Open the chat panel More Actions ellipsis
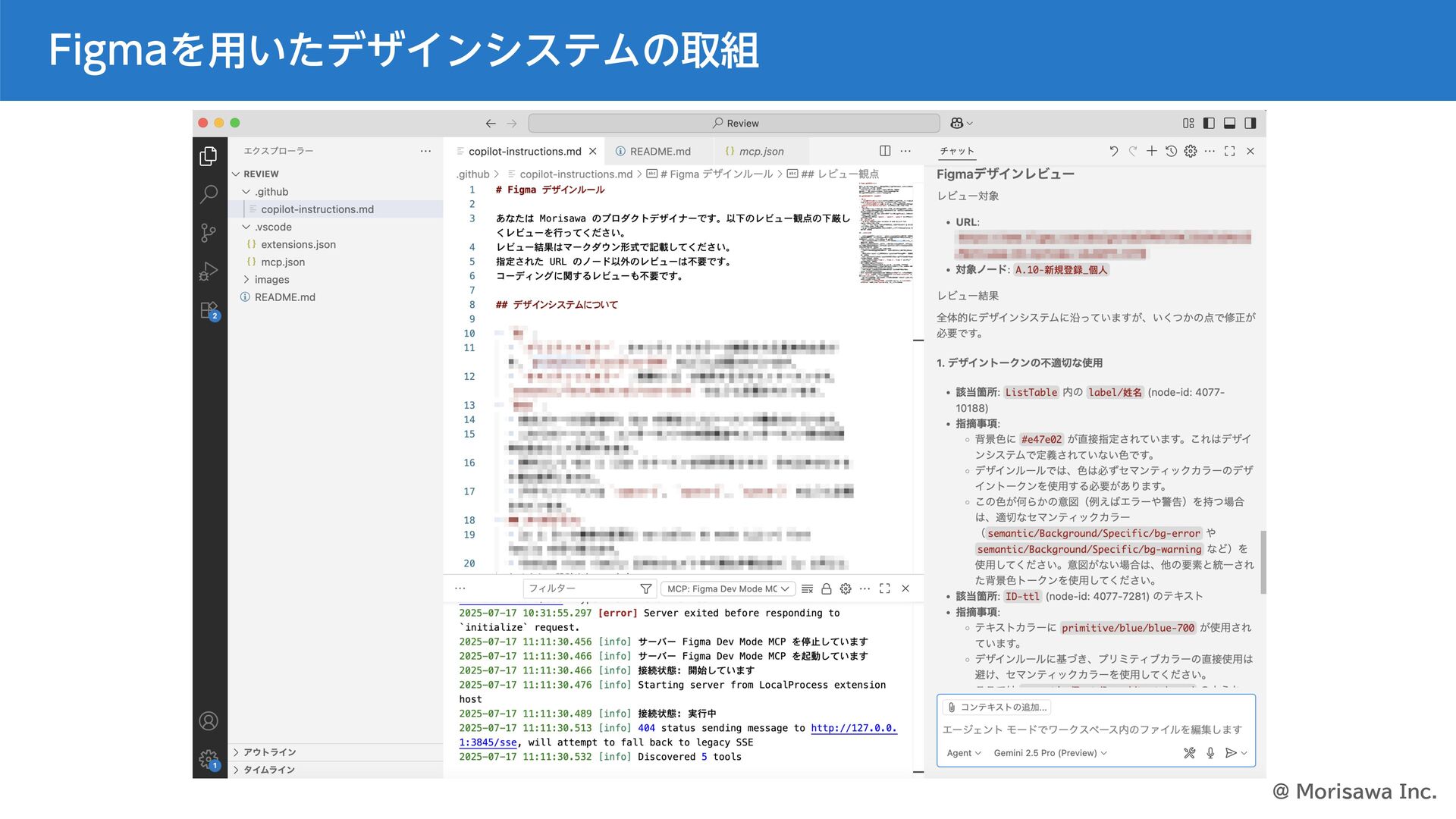 1210,151
